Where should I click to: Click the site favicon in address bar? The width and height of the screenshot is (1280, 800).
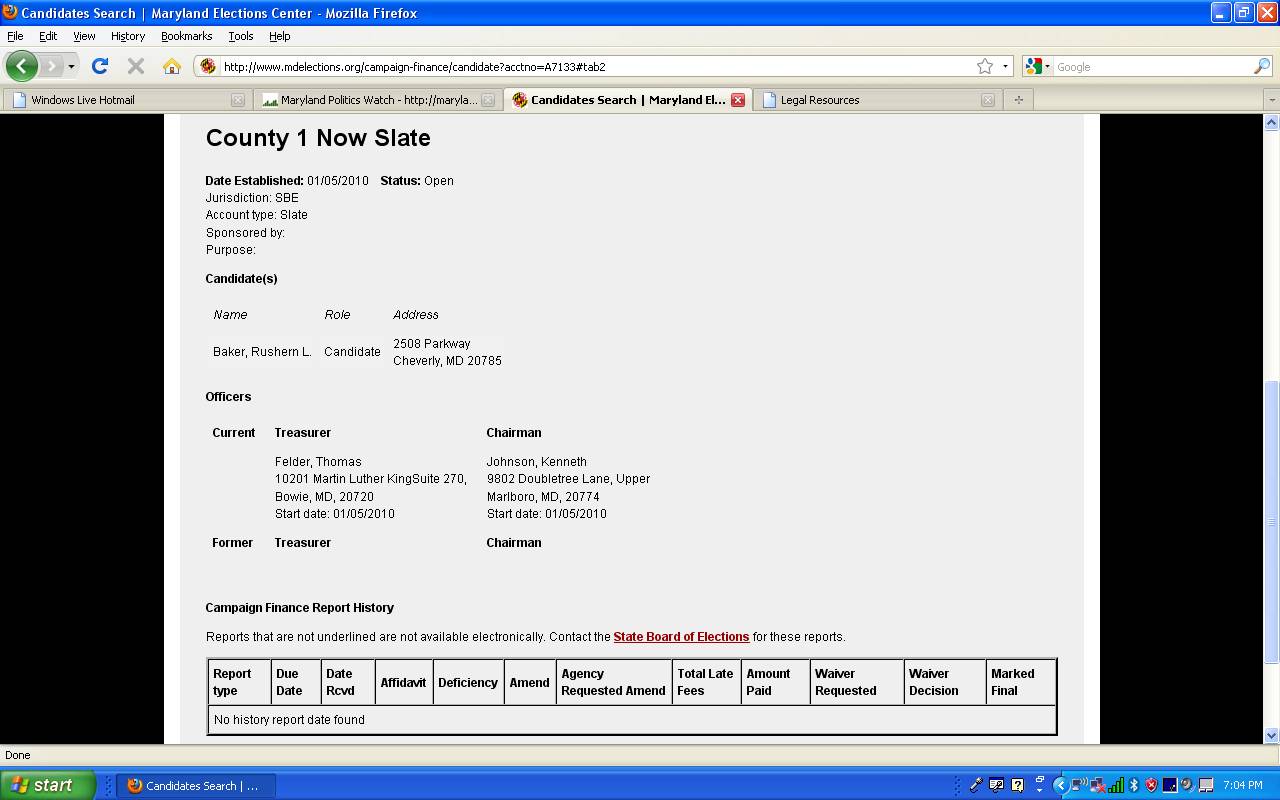[x=207, y=66]
